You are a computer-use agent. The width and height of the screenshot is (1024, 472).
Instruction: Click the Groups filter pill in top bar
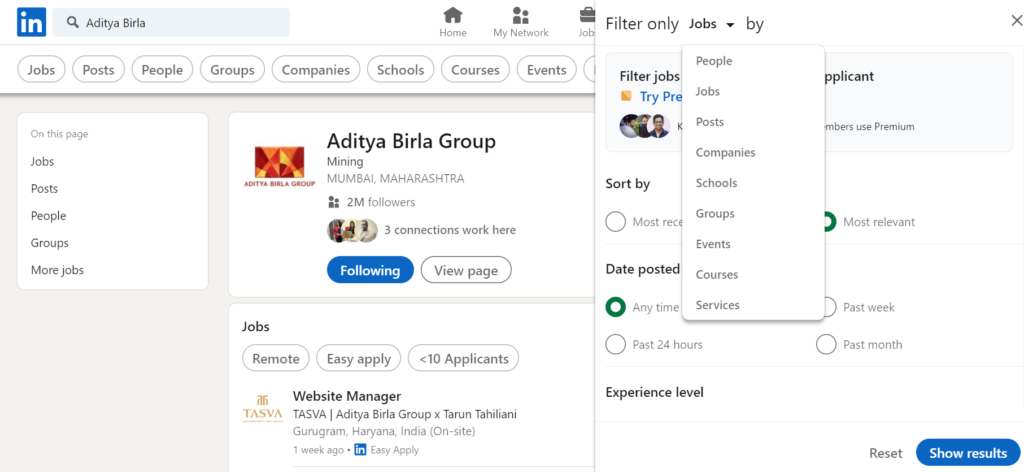pos(232,69)
